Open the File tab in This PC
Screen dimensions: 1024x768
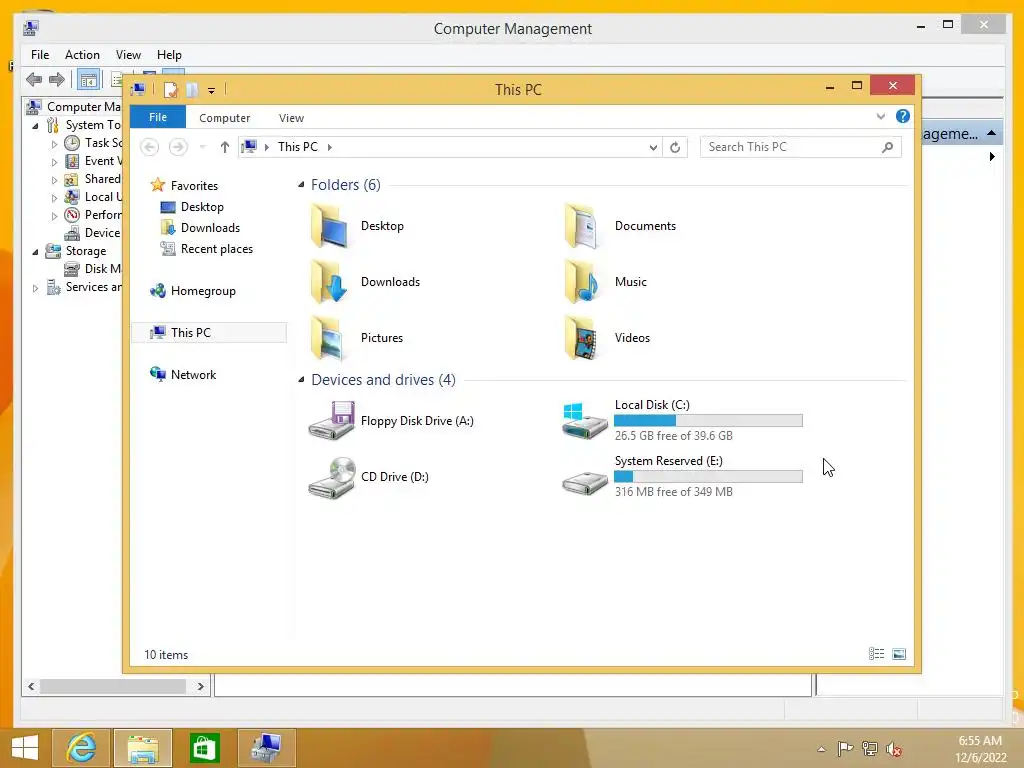[x=158, y=117]
